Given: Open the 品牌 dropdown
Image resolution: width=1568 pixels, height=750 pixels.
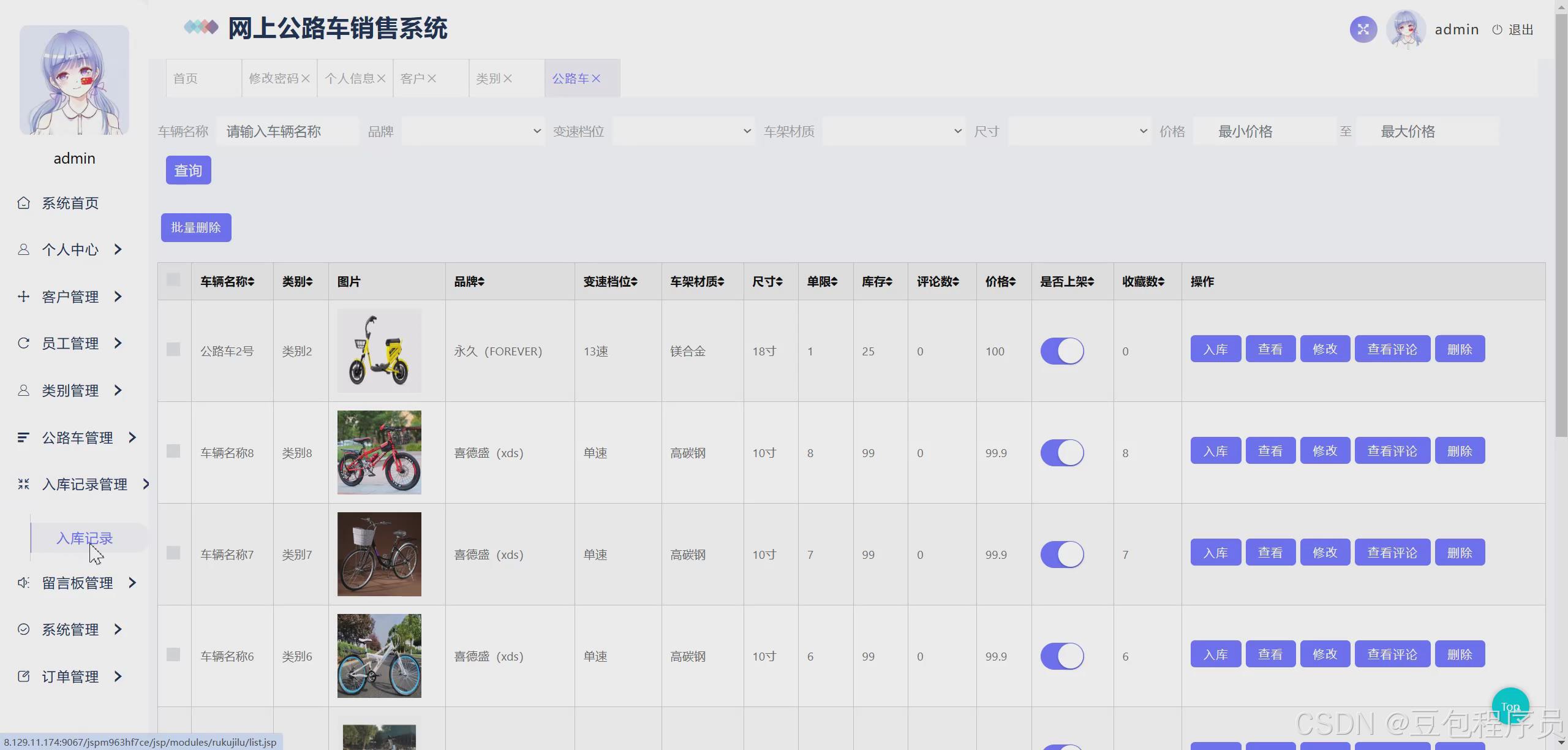Looking at the screenshot, I should (472, 131).
